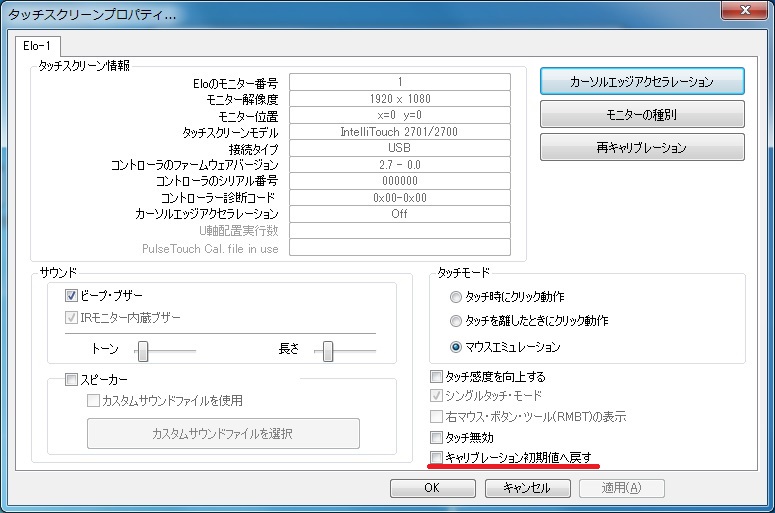Click the 長さ slider handle
The height and width of the screenshot is (513, 775).
tap(327, 351)
